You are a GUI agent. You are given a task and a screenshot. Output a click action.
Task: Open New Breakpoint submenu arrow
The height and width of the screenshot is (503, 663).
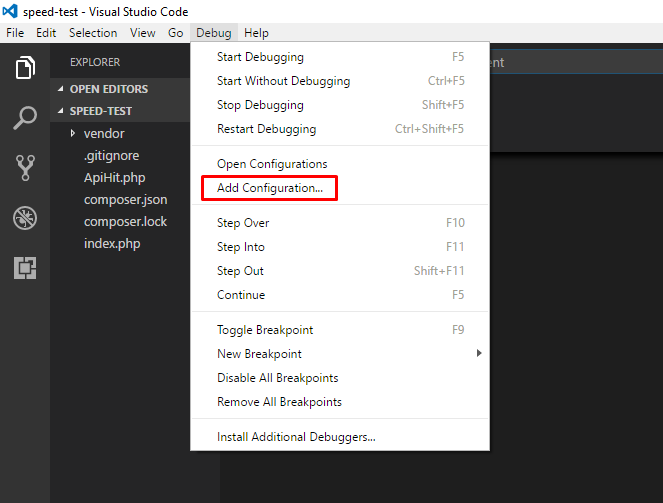[479, 354]
